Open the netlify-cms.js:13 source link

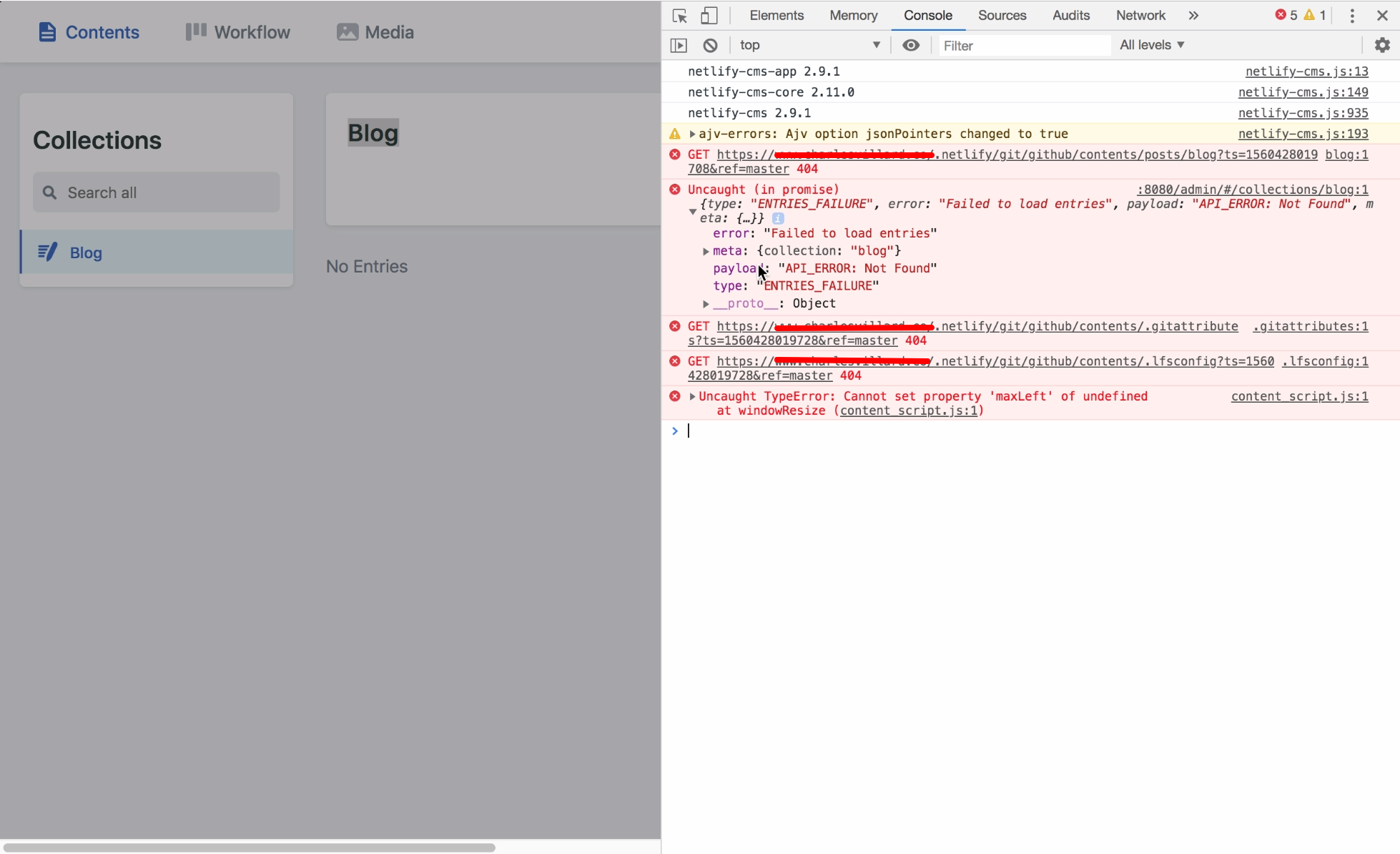pos(1306,72)
